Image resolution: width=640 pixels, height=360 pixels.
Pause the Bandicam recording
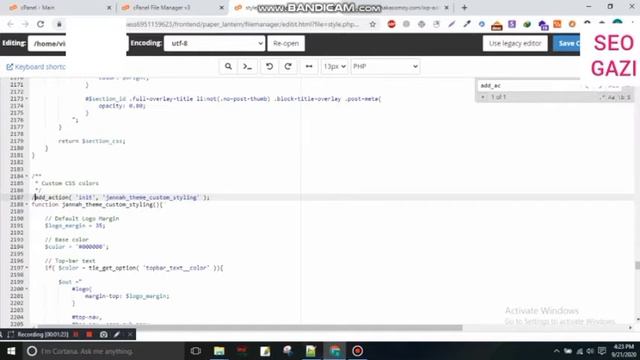coord(76,335)
